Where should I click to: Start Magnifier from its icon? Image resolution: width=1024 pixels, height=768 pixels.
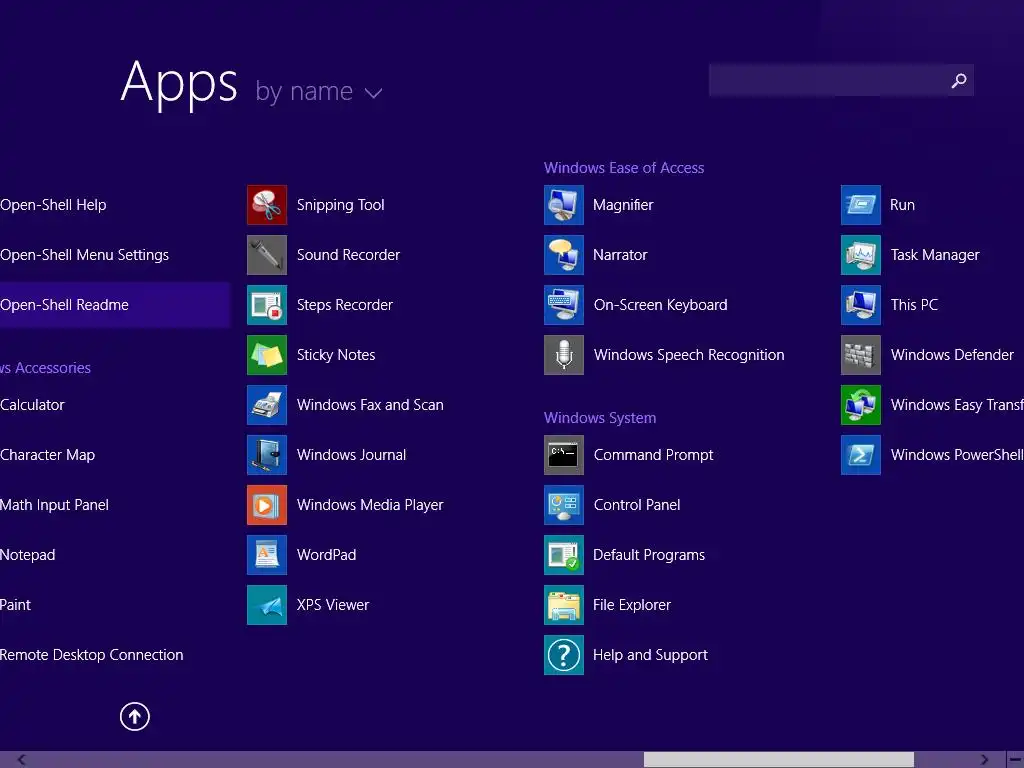[564, 205]
